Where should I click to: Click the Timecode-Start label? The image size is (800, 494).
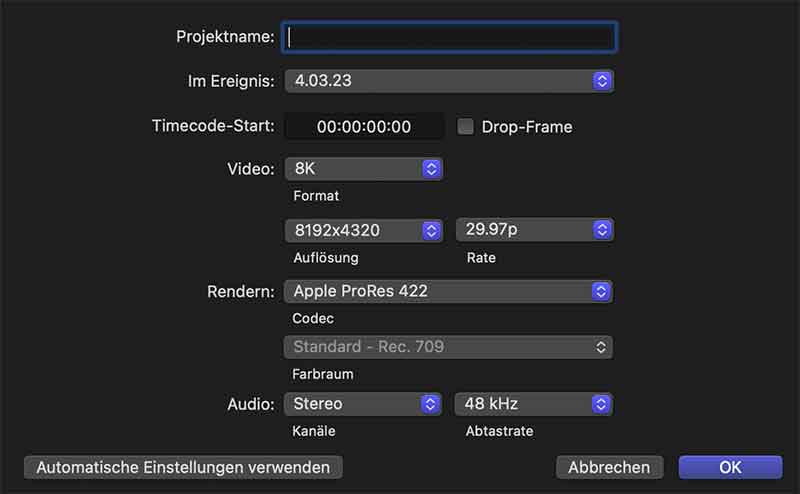point(213,126)
